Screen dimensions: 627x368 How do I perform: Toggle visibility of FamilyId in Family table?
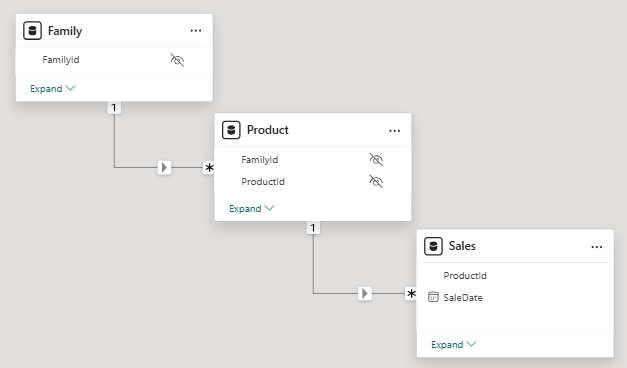tap(177, 60)
